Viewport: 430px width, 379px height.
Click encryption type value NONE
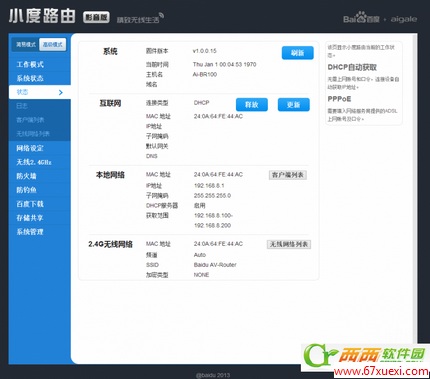coord(201,275)
